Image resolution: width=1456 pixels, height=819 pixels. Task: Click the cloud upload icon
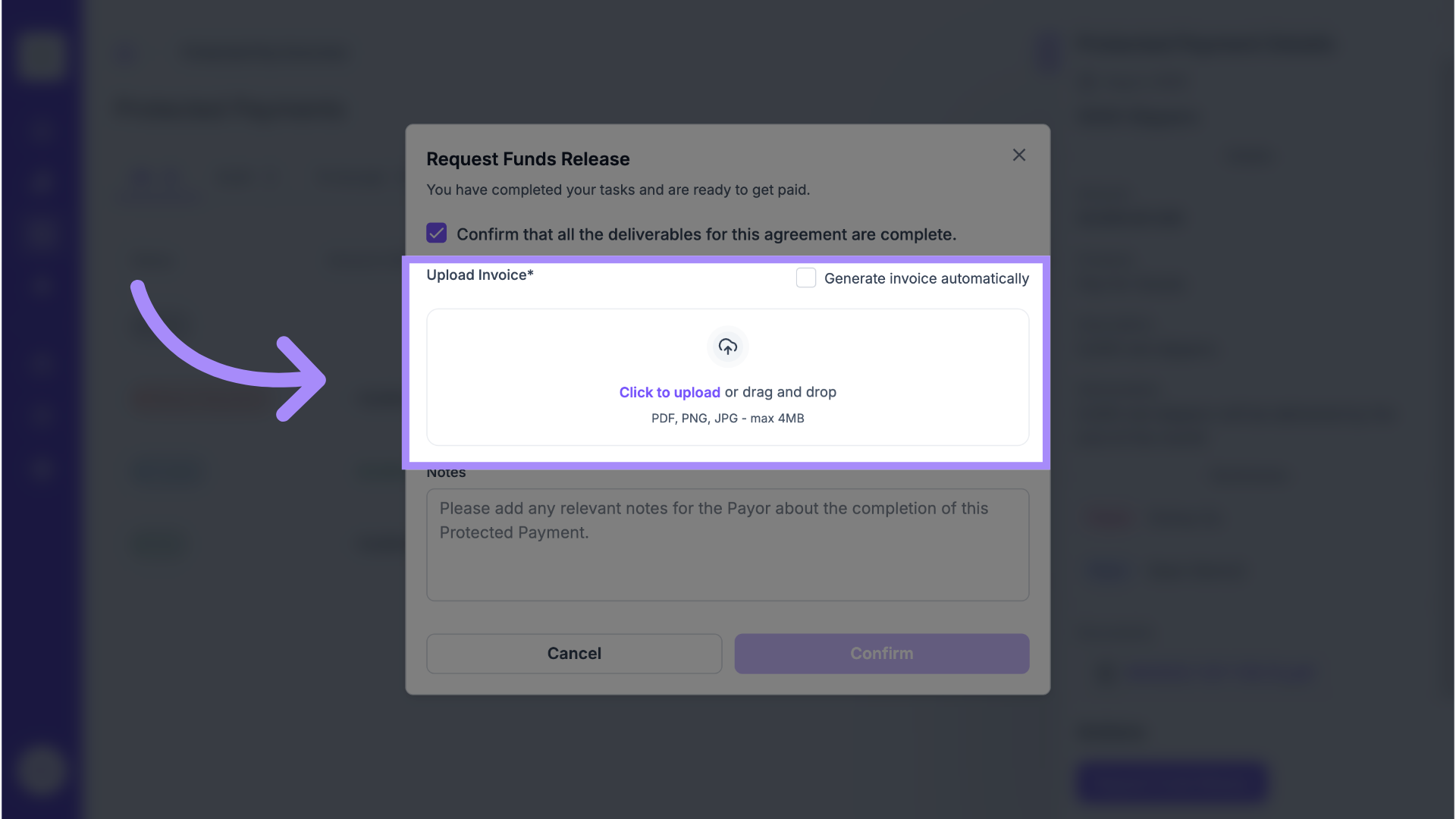click(x=728, y=347)
